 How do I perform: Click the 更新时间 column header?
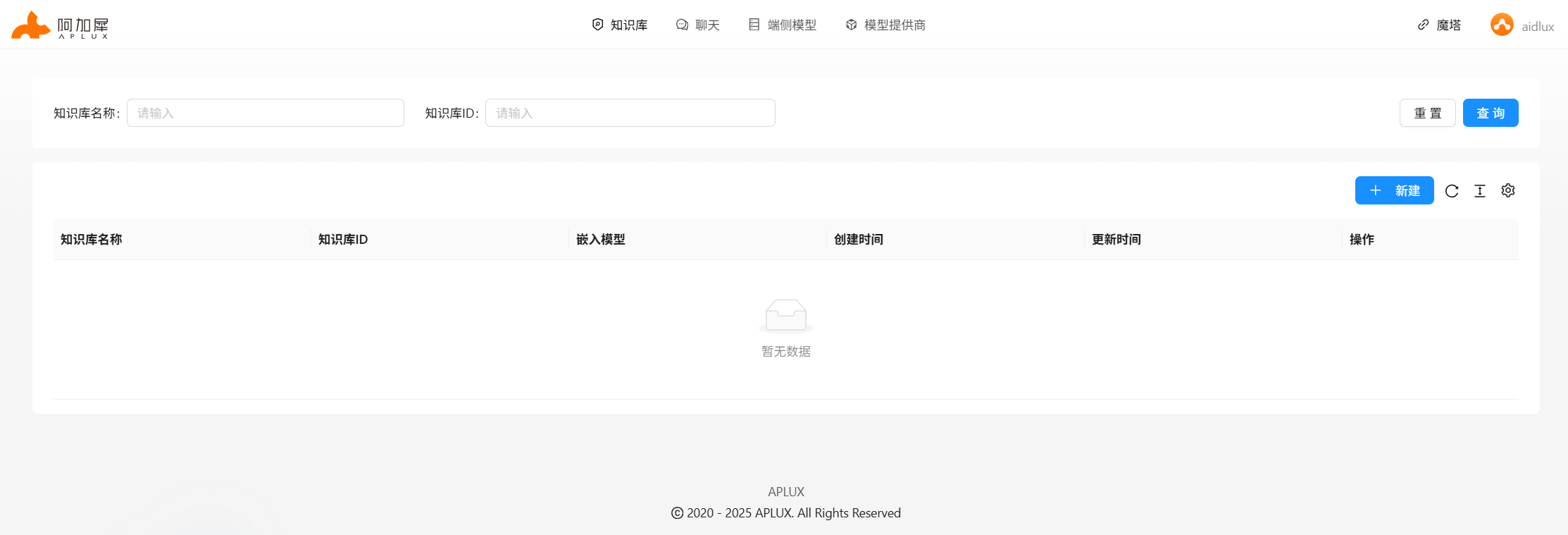(x=1116, y=240)
